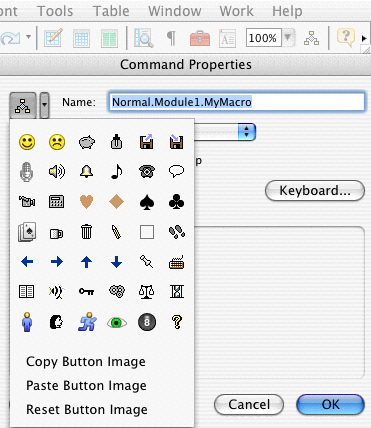Open the Window menu
The width and height of the screenshot is (371, 428).
click(x=175, y=11)
